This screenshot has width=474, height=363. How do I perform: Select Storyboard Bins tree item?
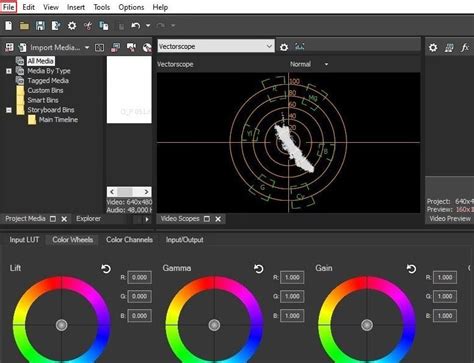51,110
